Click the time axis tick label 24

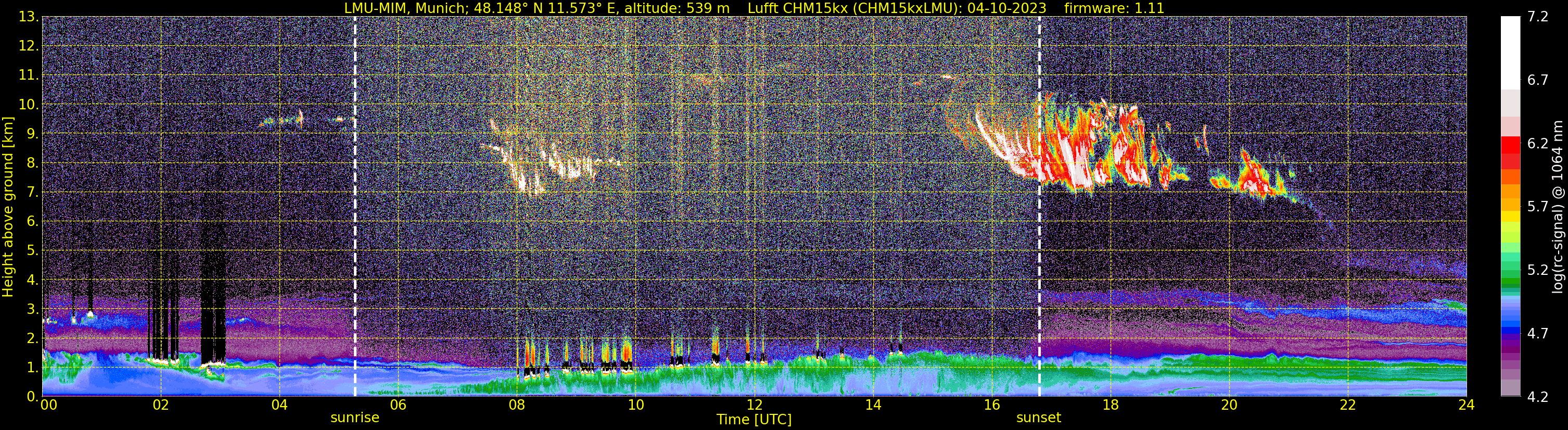pos(1467,406)
